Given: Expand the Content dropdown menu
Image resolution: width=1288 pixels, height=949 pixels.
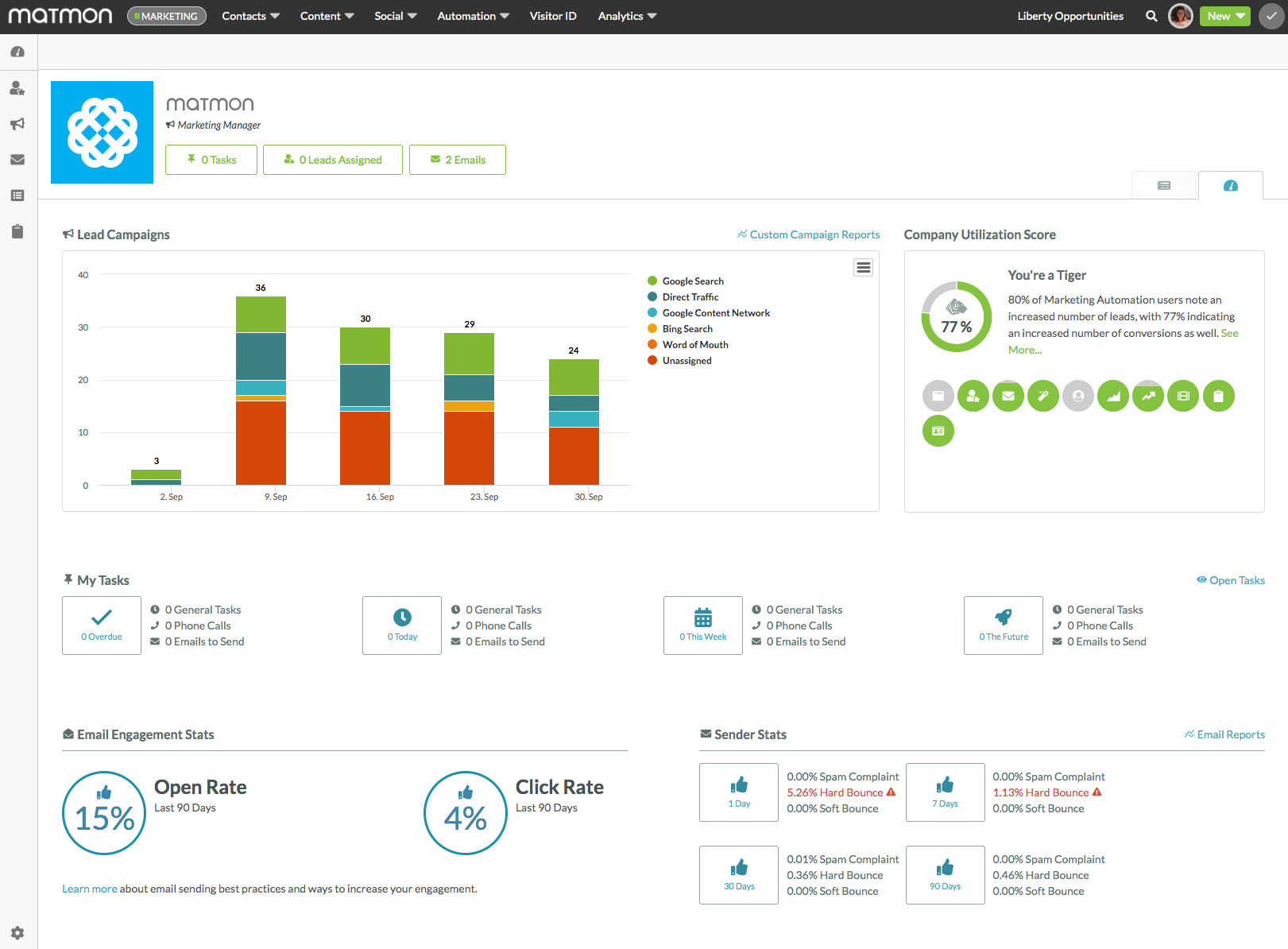Looking at the screenshot, I should click(327, 16).
